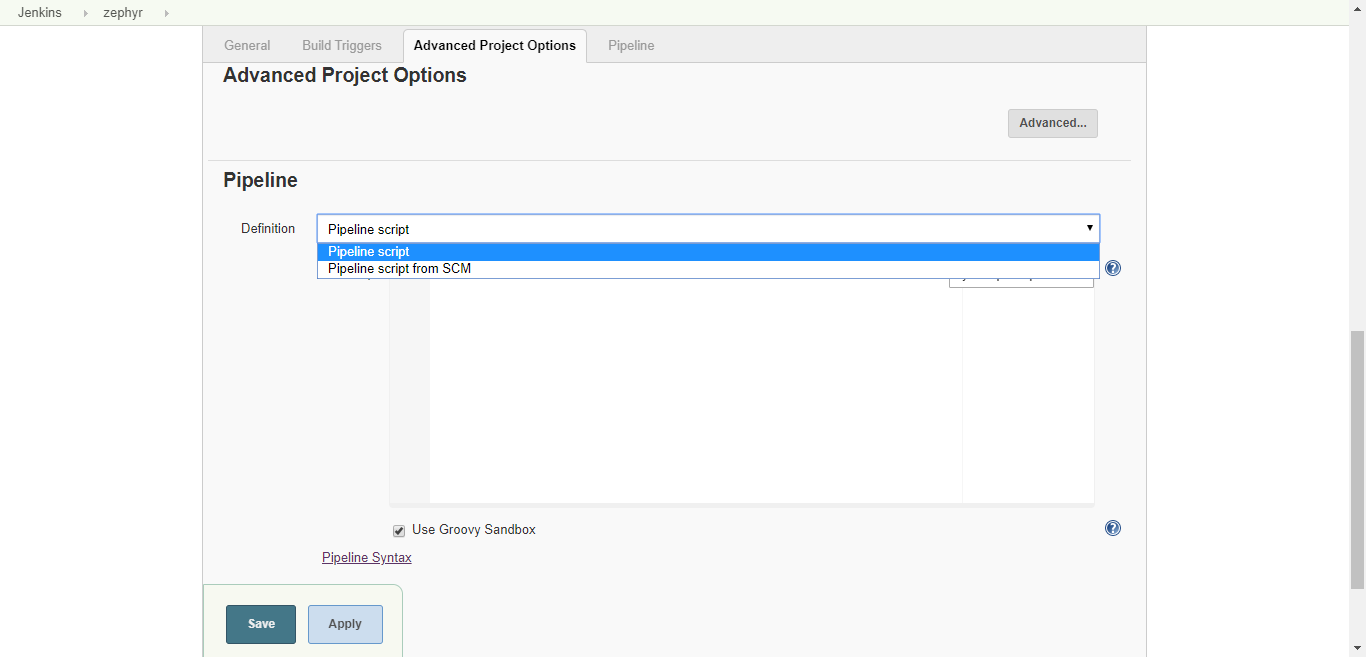
Task: Switch to the General tab
Action: 247,45
